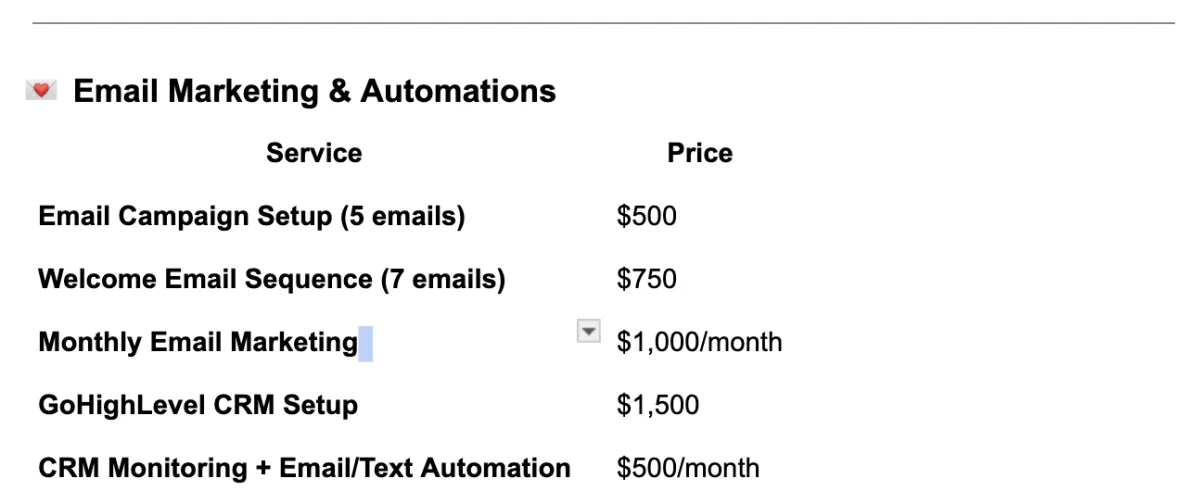Click the (5 emails) text
Image resolution: width=1200 pixels, height=504 pixels.
pyautogui.click(x=403, y=216)
